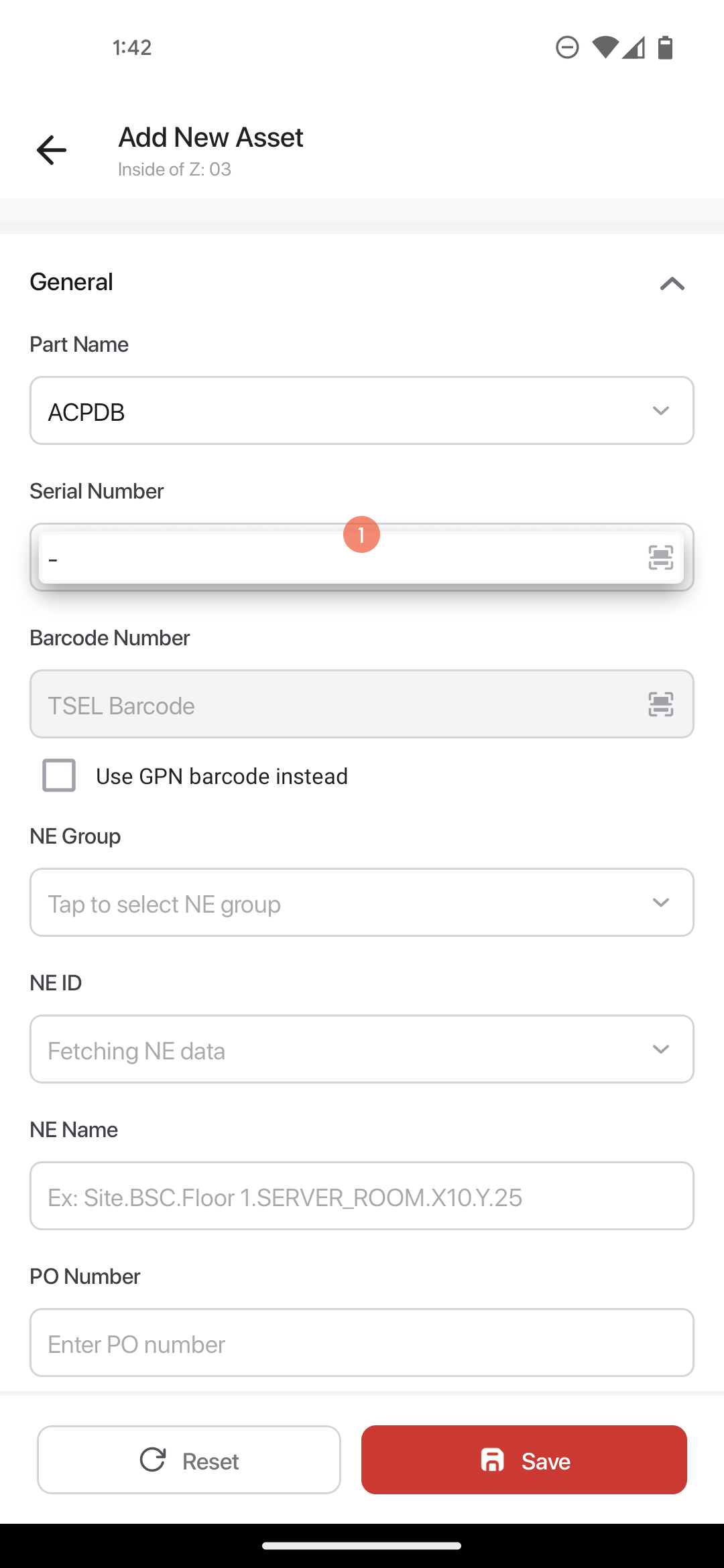Select the PO Number input field
The image size is (724, 1568).
click(x=362, y=1343)
